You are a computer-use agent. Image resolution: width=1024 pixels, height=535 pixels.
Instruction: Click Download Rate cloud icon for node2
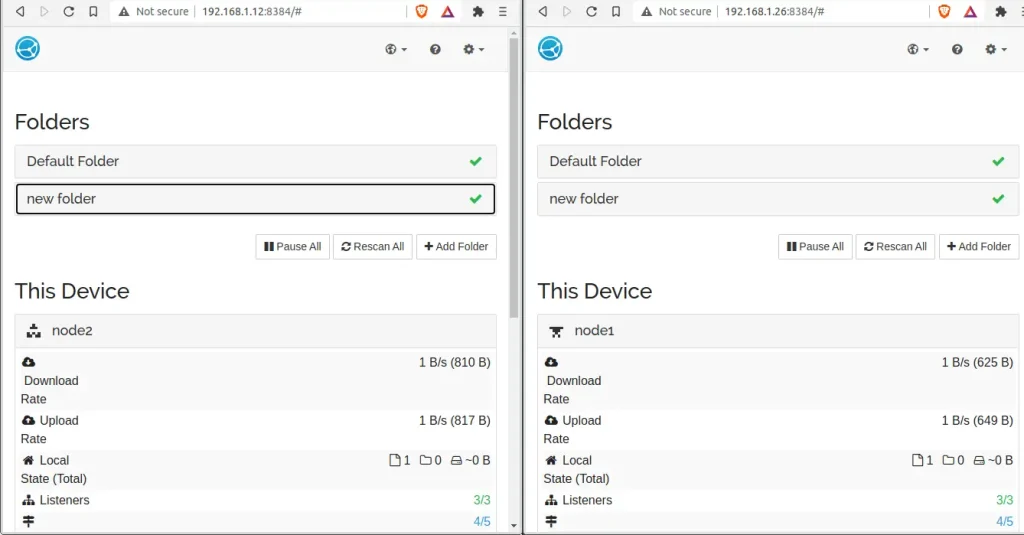tap(29, 362)
